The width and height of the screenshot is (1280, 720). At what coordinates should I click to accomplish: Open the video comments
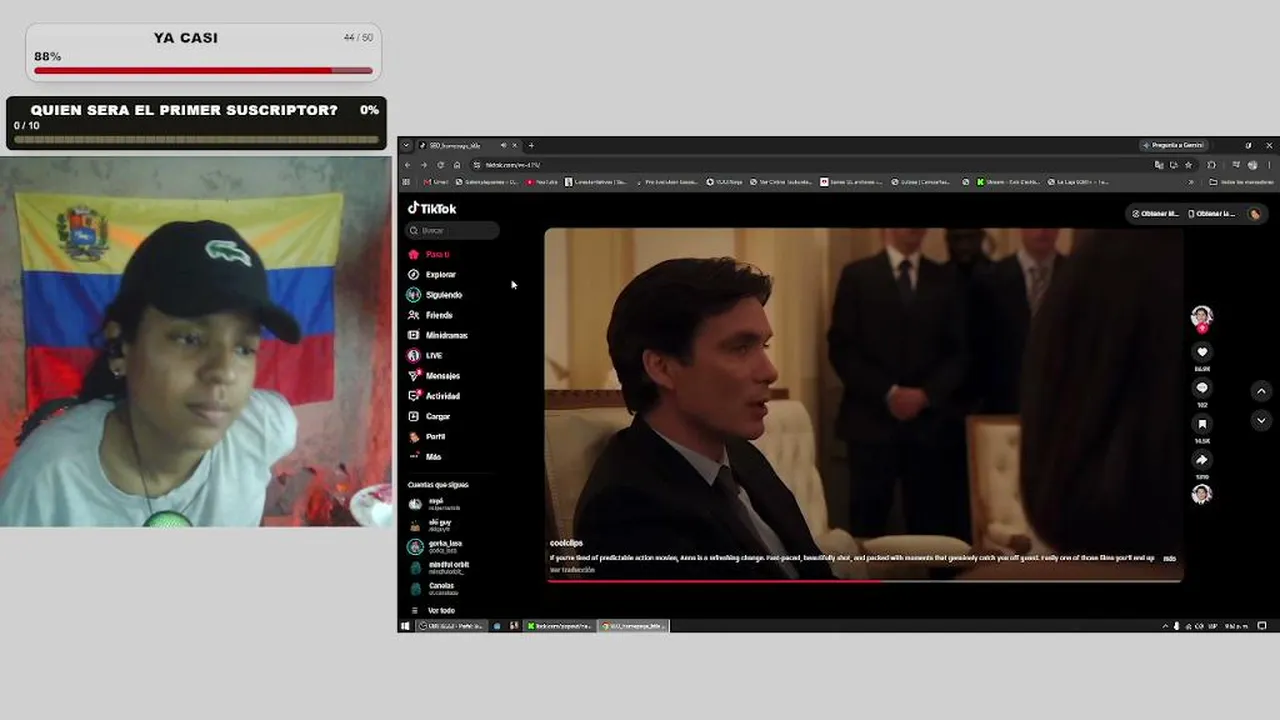click(1202, 388)
